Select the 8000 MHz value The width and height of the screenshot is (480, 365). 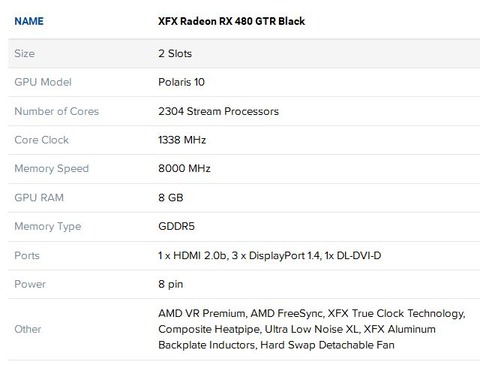coord(184,168)
